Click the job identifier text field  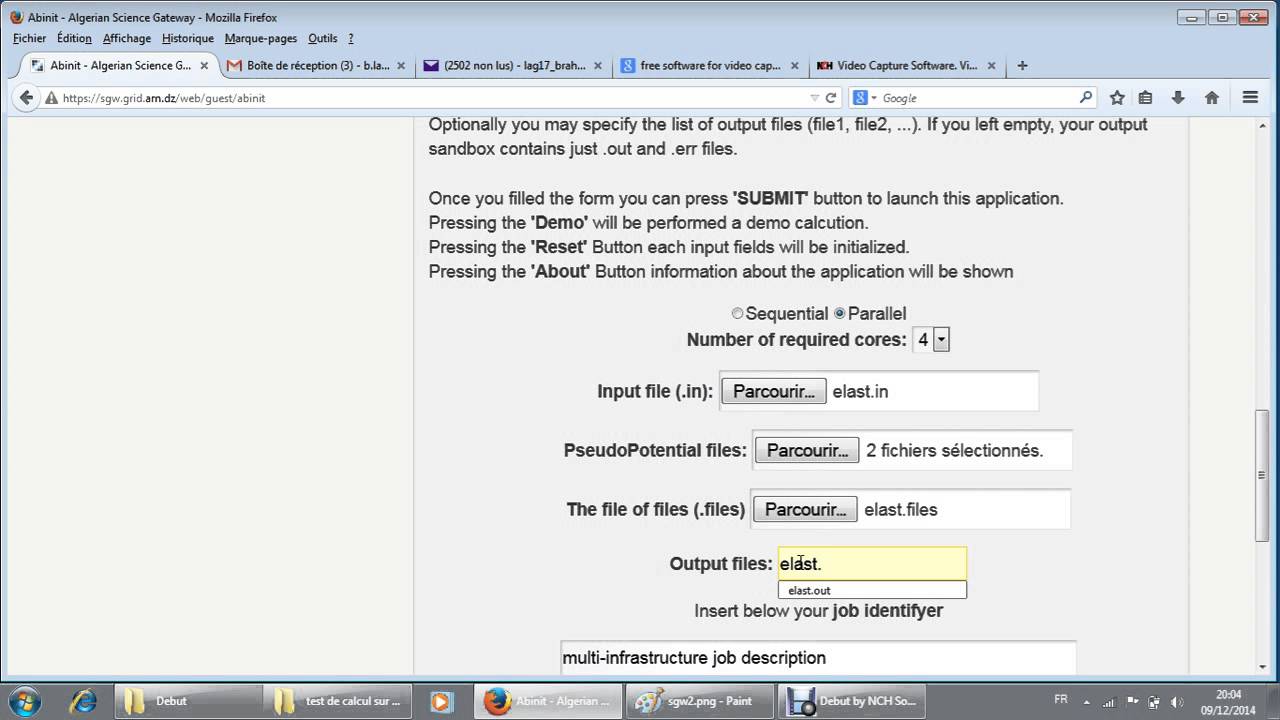818,658
